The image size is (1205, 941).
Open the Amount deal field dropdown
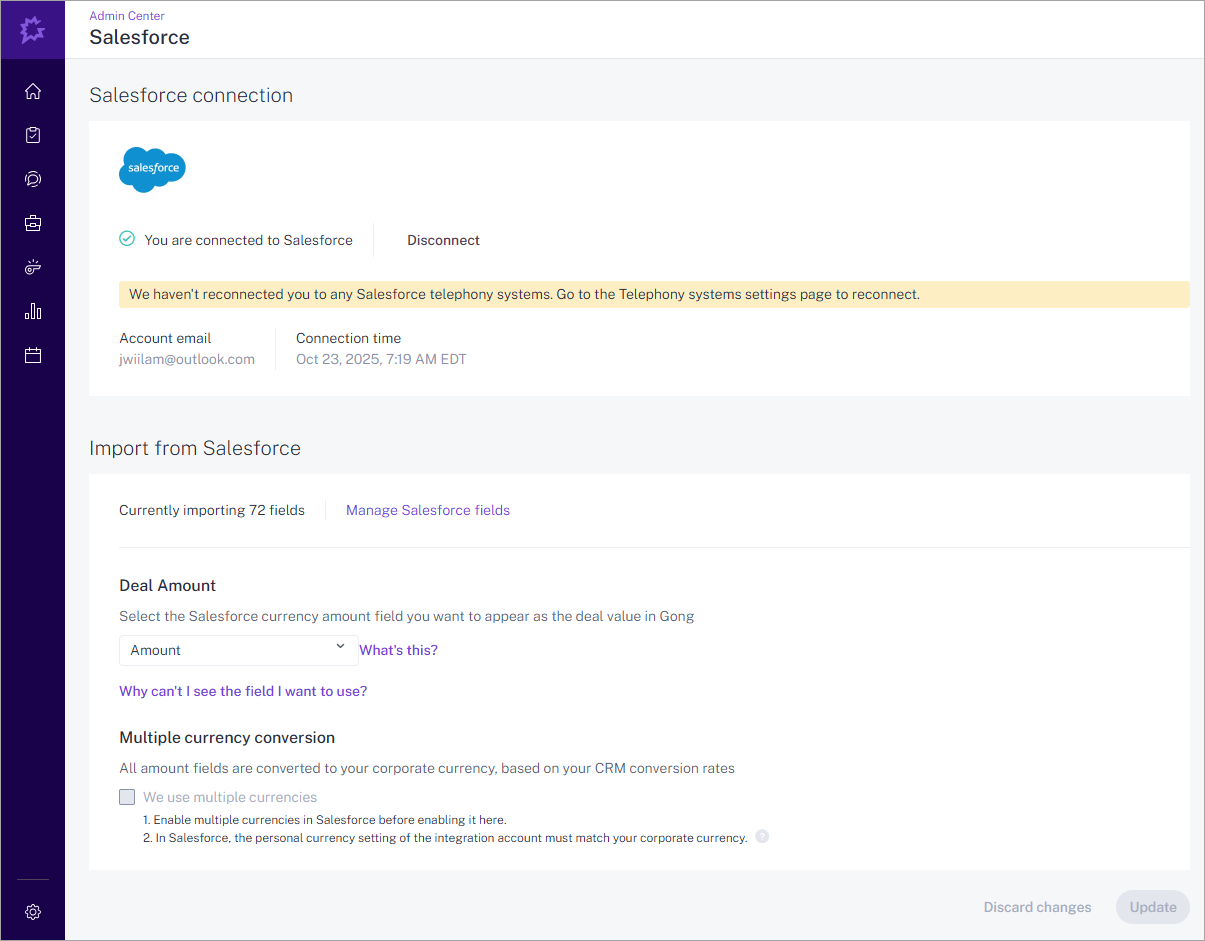238,650
